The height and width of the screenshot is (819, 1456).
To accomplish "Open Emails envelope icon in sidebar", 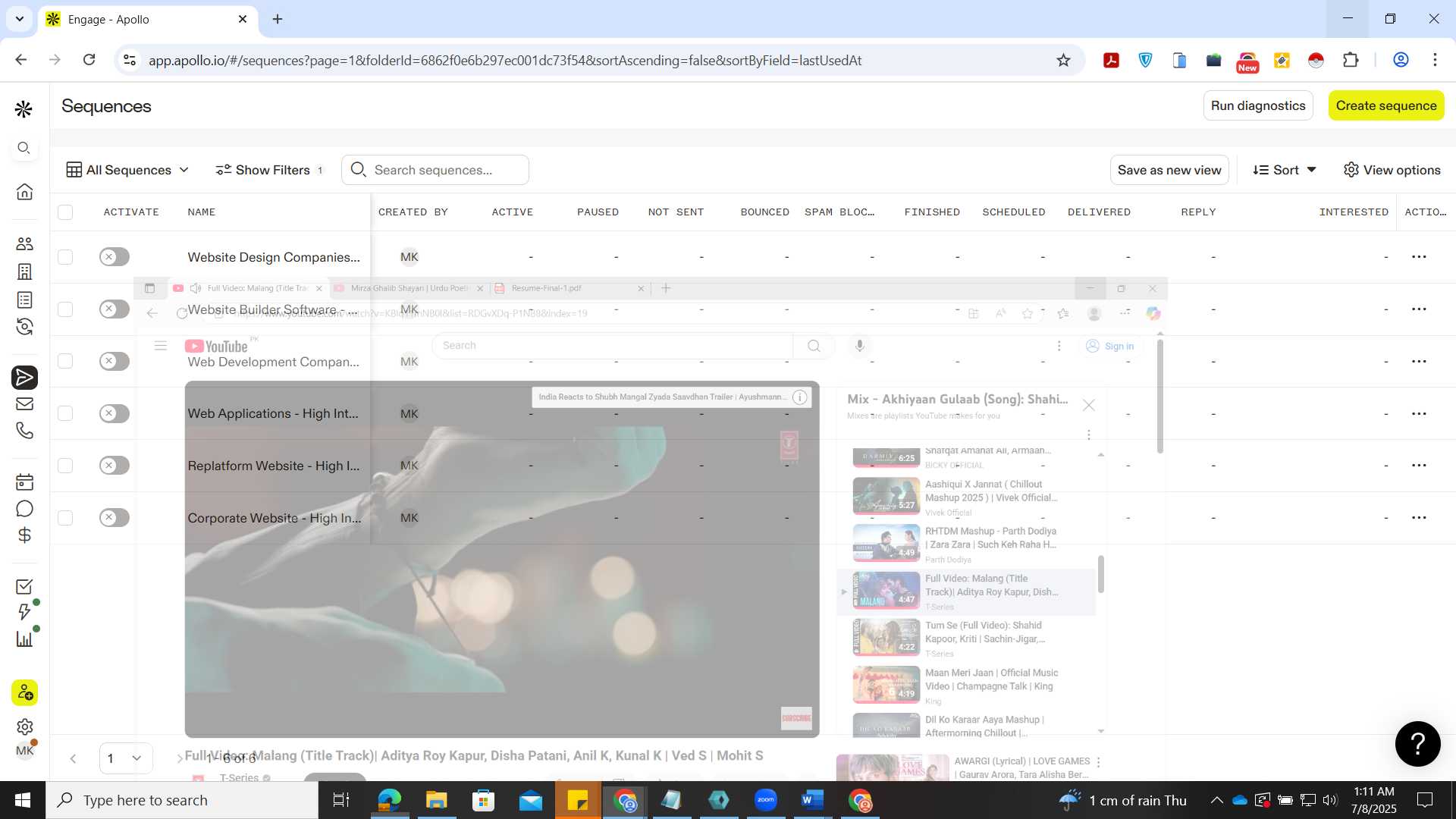I will click(x=24, y=403).
